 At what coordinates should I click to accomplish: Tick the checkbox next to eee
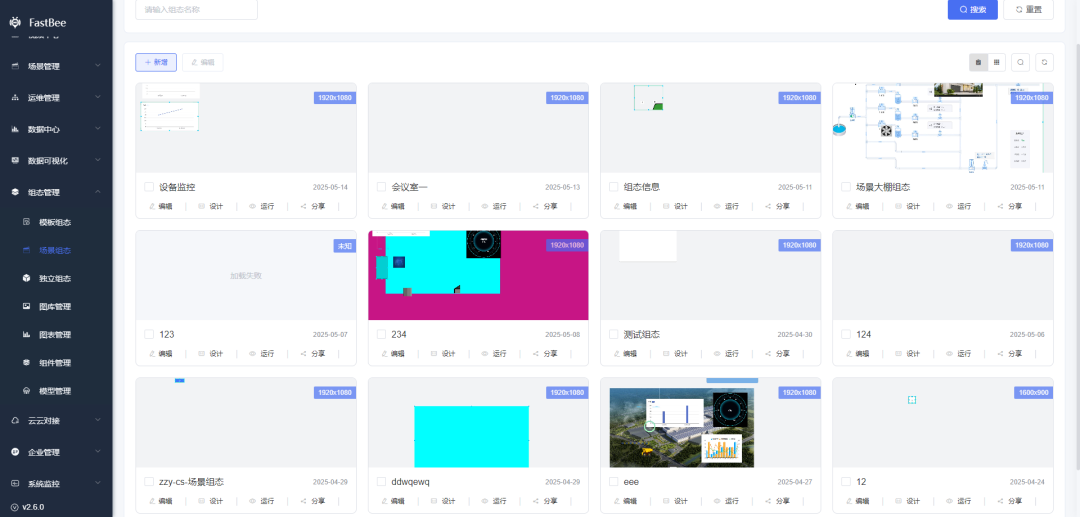pos(614,481)
